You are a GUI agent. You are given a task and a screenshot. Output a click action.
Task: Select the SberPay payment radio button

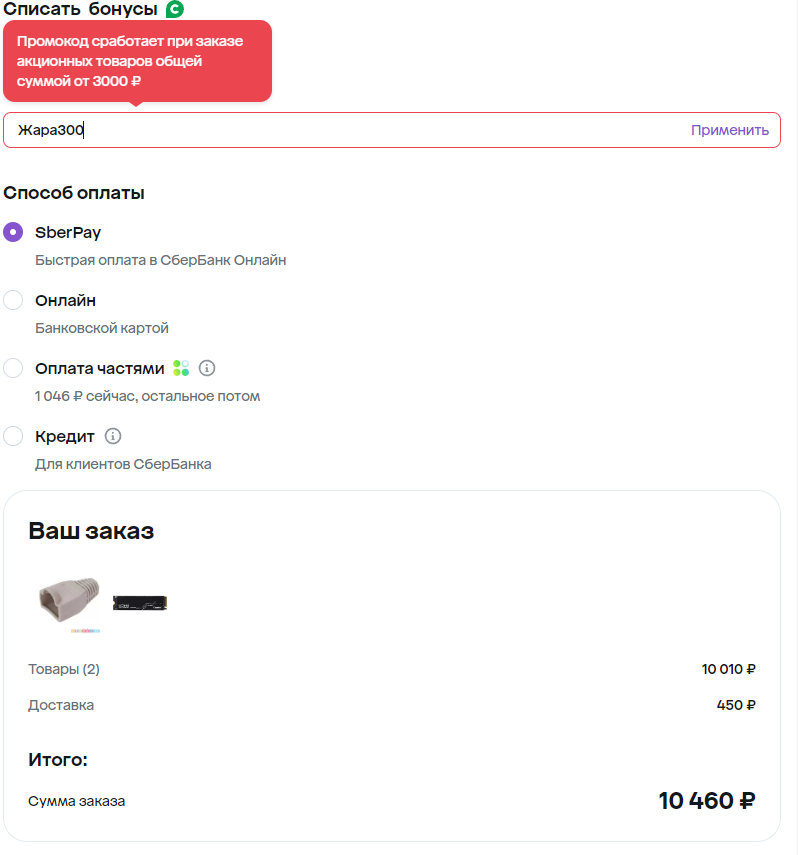[x=13, y=232]
